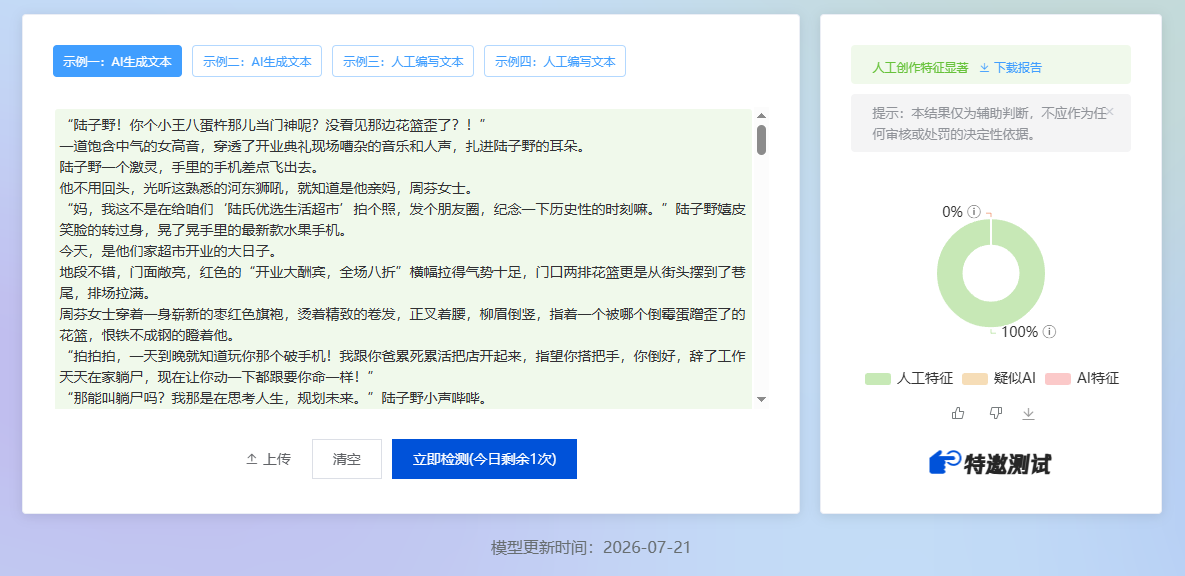Dismiss the 提示 notice close icon

coord(1109,112)
